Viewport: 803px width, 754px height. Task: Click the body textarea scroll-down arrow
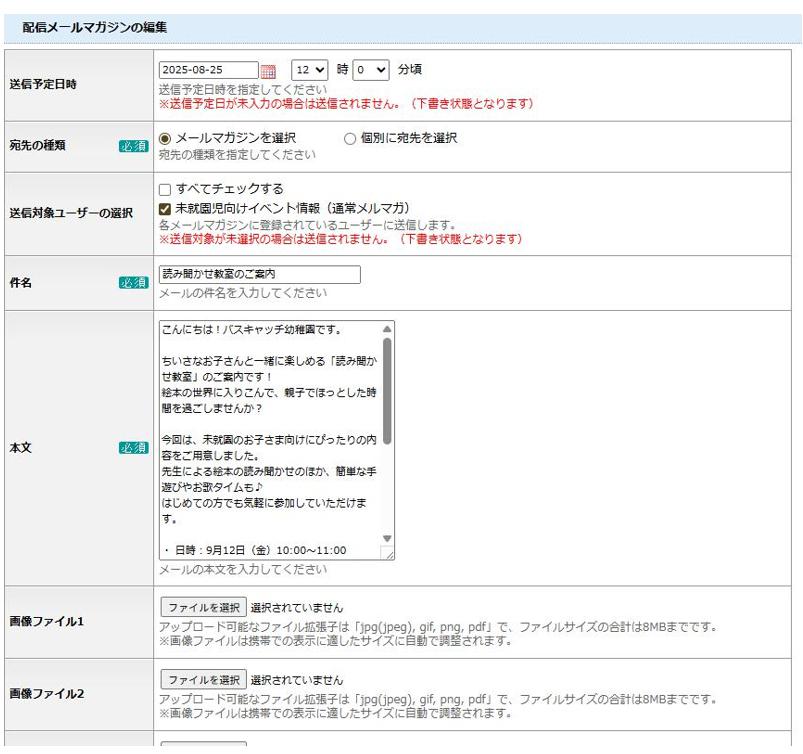[387, 538]
